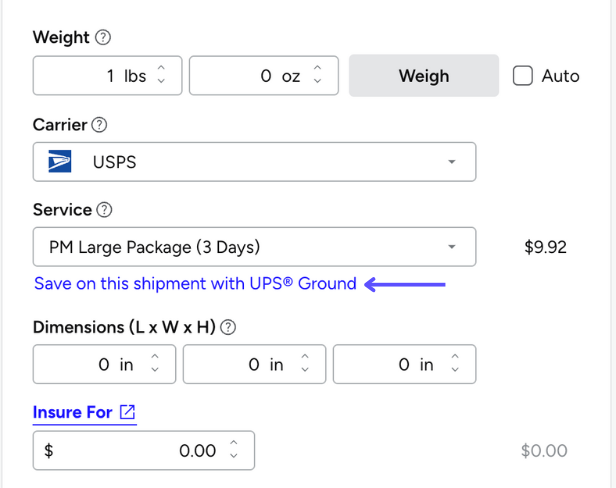The image size is (616, 488).
Task: Click the pounds weight stepper arrows
Action: point(162,76)
